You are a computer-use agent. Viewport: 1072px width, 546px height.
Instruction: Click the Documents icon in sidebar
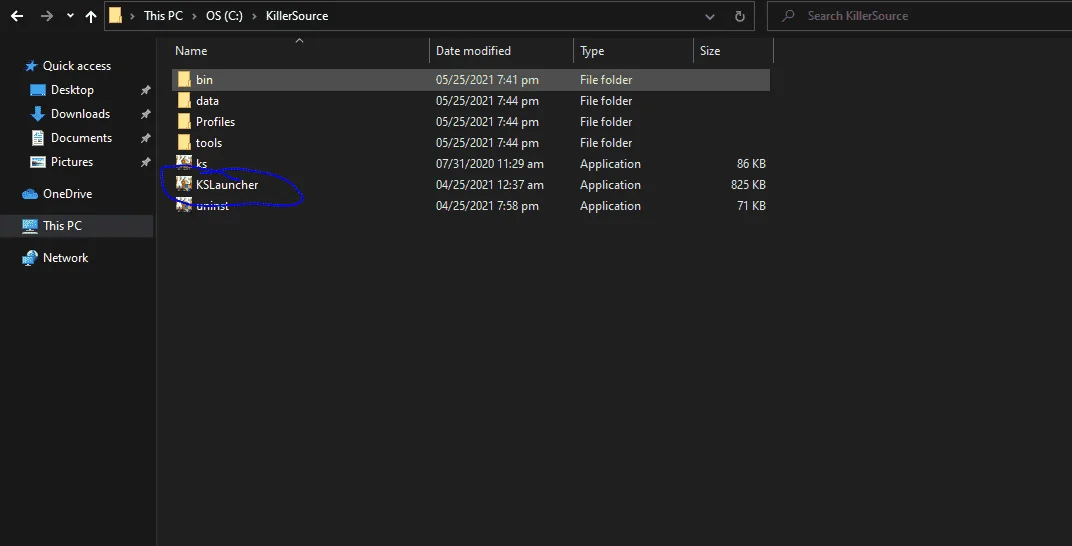point(38,137)
